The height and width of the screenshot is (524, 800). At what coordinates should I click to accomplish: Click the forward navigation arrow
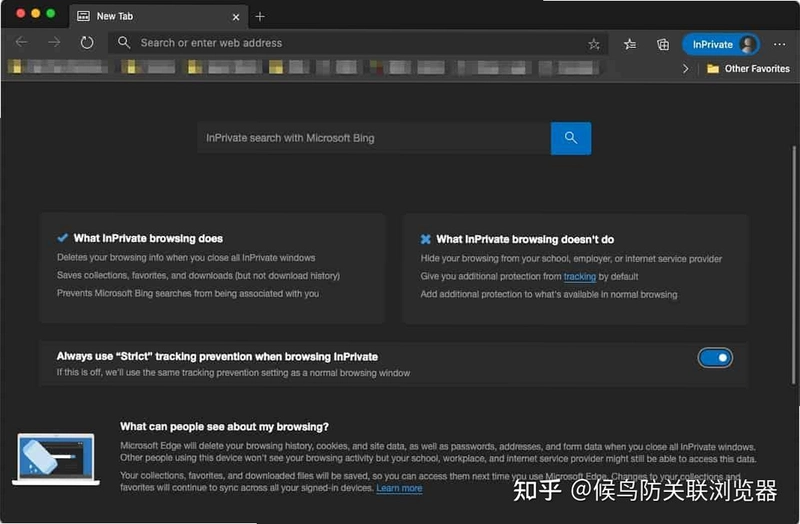(x=54, y=42)
